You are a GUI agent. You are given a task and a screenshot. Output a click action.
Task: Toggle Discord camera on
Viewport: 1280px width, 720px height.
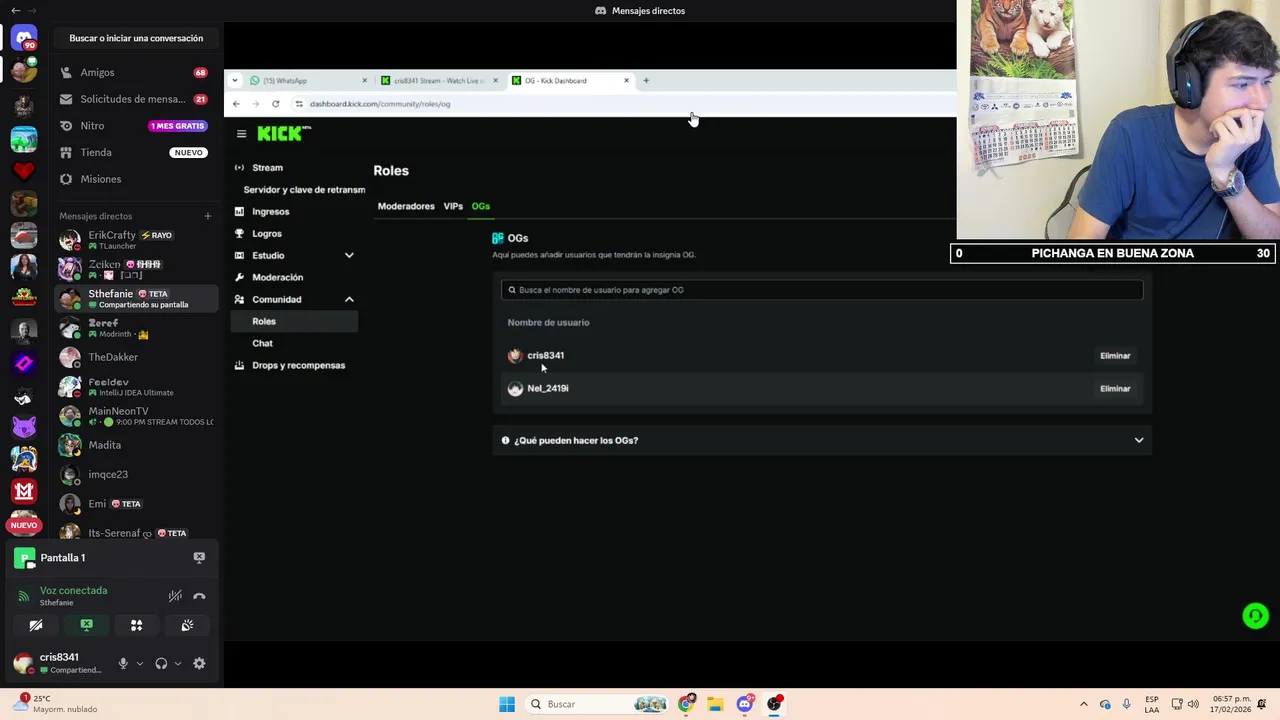pyautogui.click(x=36, y=625)
